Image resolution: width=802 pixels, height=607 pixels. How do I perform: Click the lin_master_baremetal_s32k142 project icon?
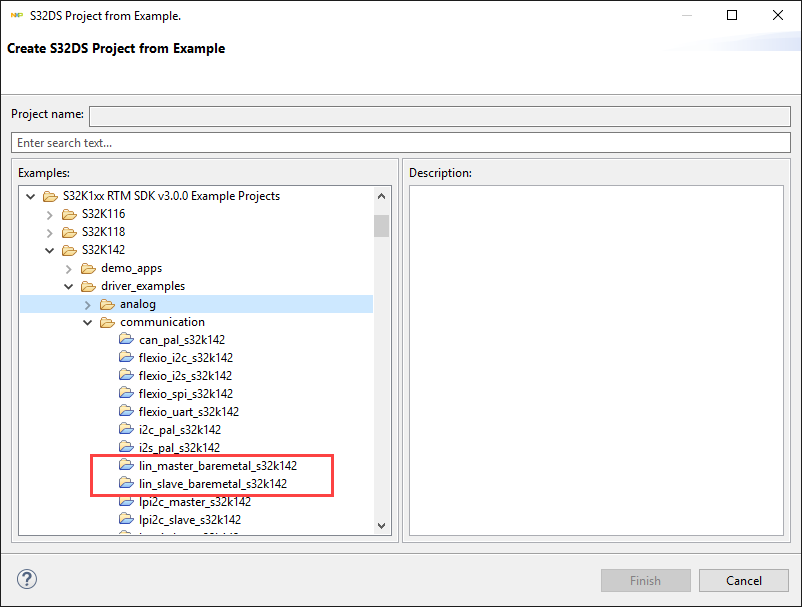coord(126,465)
